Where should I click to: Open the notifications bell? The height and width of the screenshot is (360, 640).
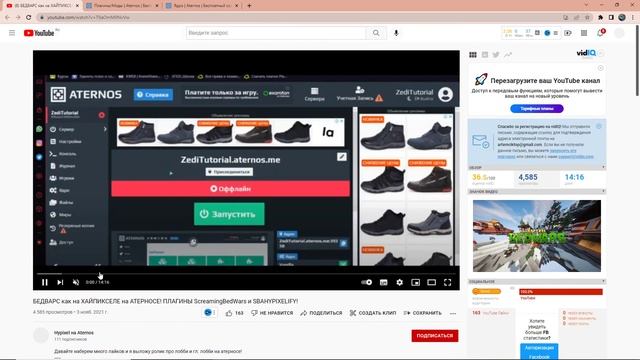pyautogui.click(x=600, y=33)
